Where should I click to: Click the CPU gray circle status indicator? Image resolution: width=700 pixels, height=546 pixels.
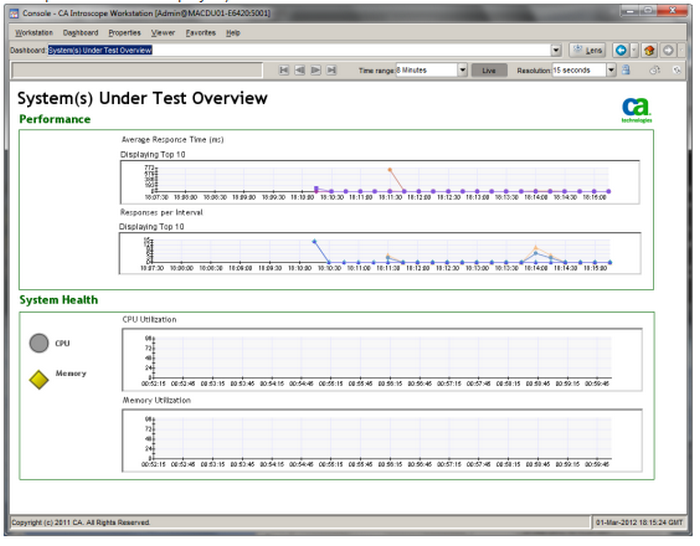pos(39,343)
